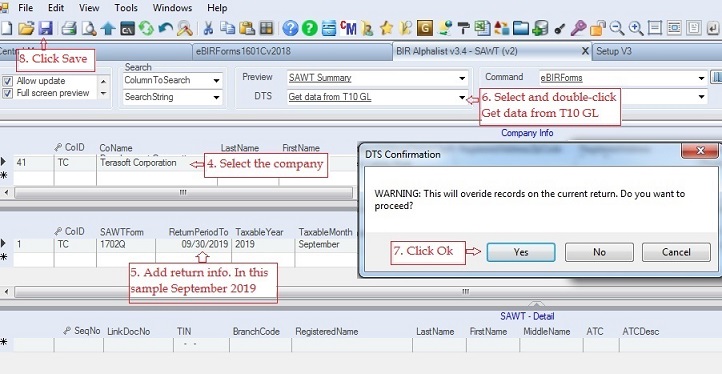Open the ColumnToSearch dropdown
Image resolution: width=722 pixels, height=374 pixels.
[x=216, y=81]
